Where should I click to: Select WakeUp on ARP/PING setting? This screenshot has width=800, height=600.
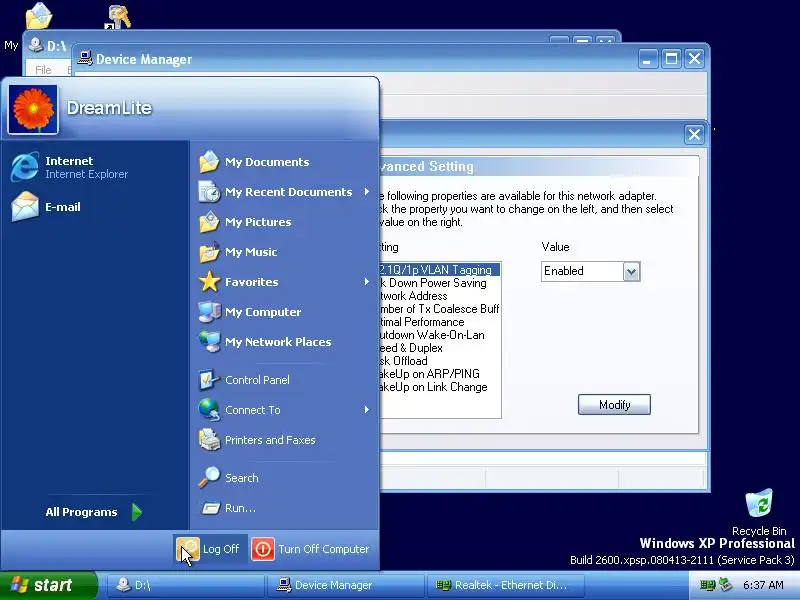pyautogui.click(x=439, y=374)
